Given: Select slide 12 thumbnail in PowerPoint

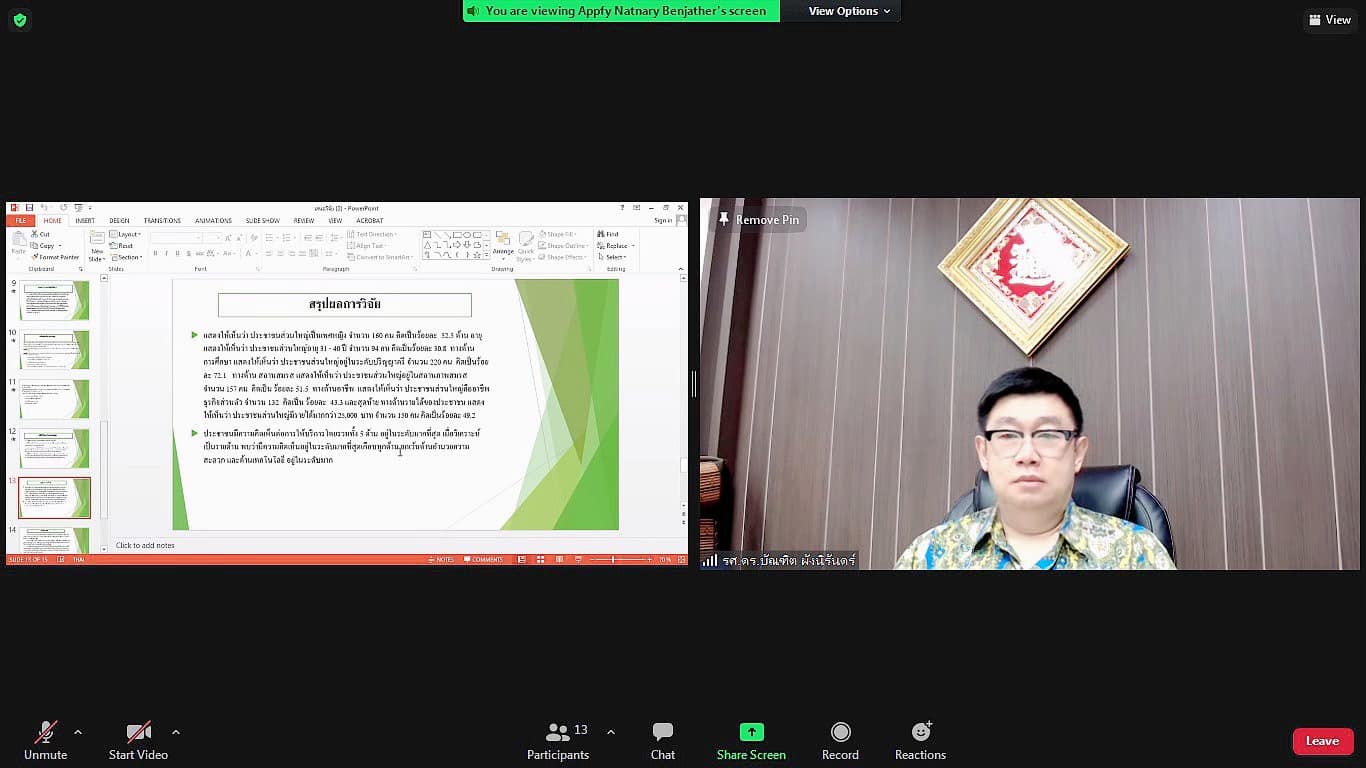Looking at the screenshot, I should pyautogui.click(x=55, y=448).
